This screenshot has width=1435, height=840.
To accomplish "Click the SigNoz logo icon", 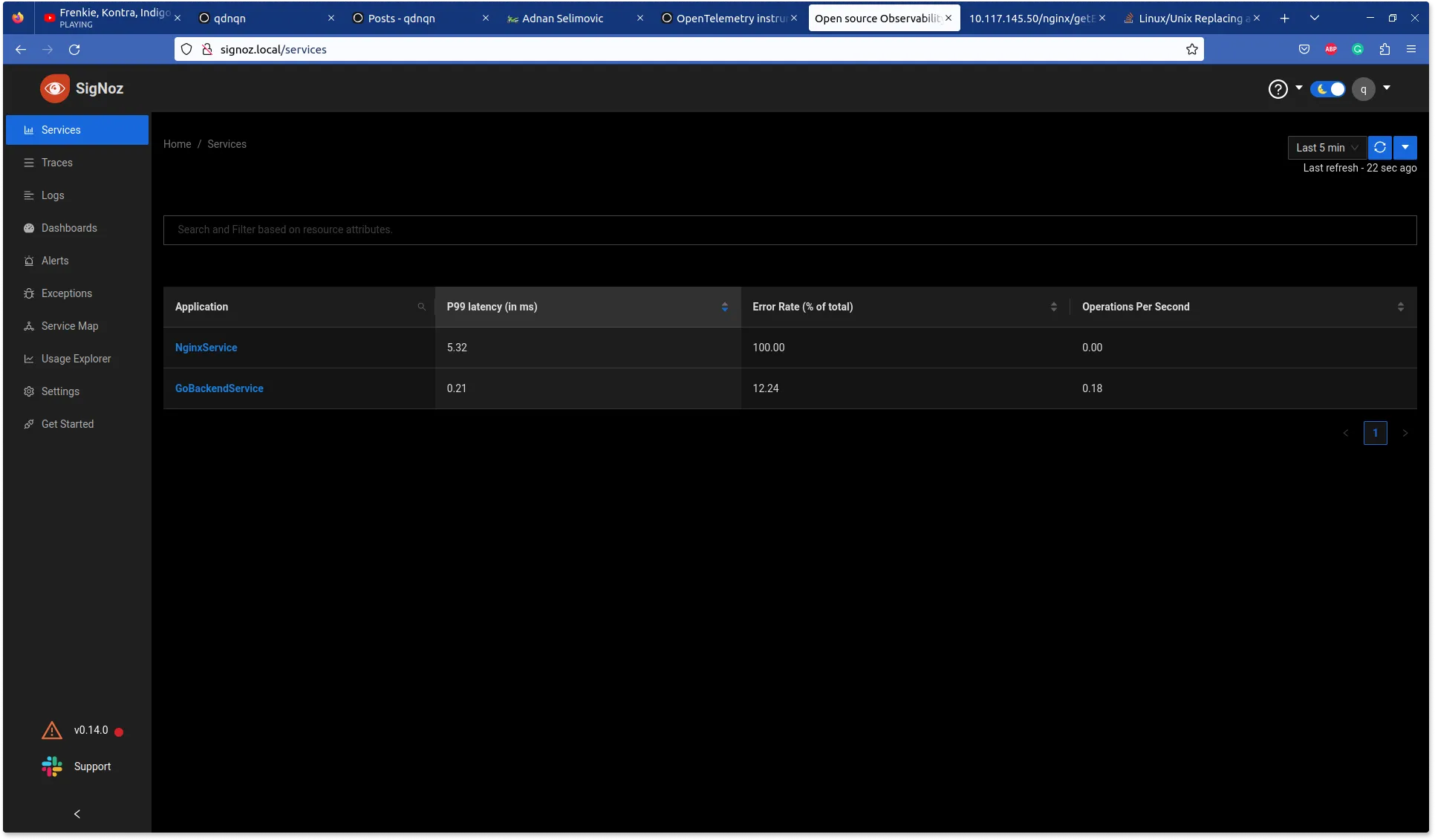I will pyautogui.click(x=55, y=88).
